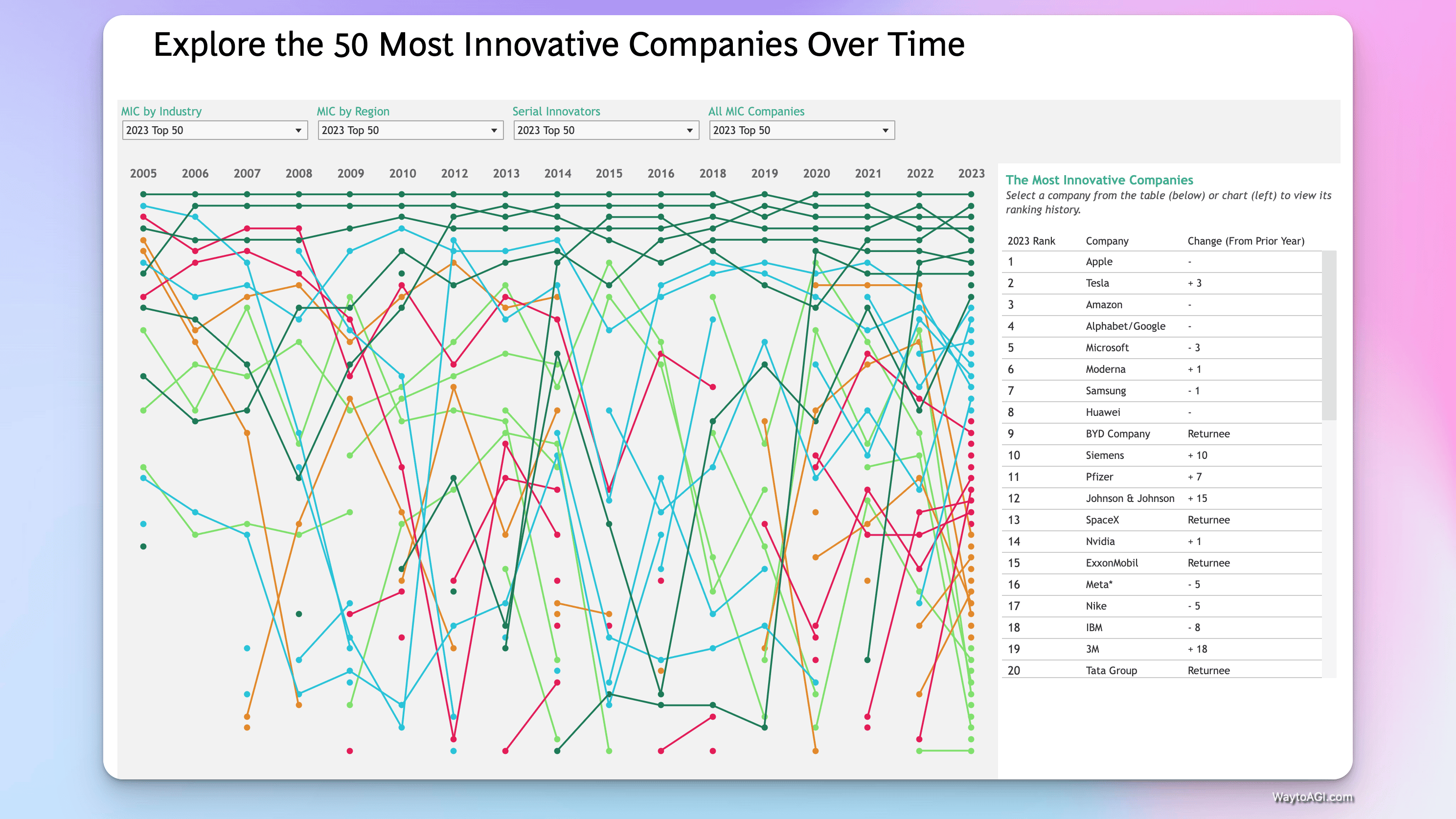Click the Company column header
Viewport: 1456px width, 819px height.
(1107, 241)
